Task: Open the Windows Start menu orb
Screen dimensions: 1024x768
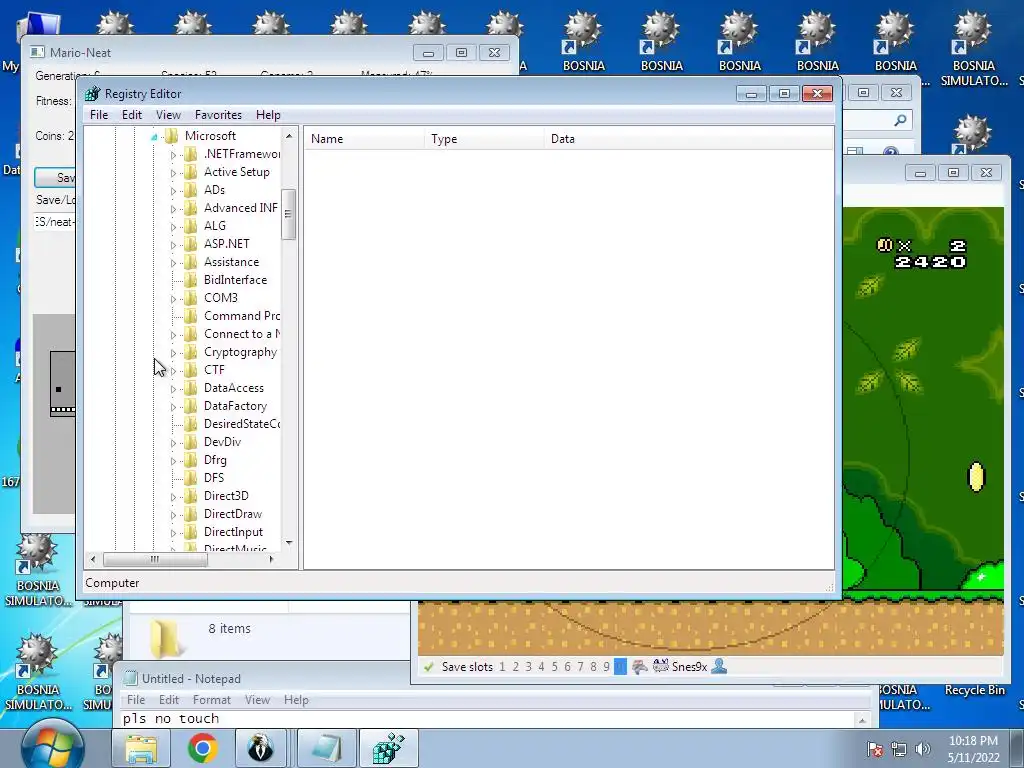Action: 52,747
